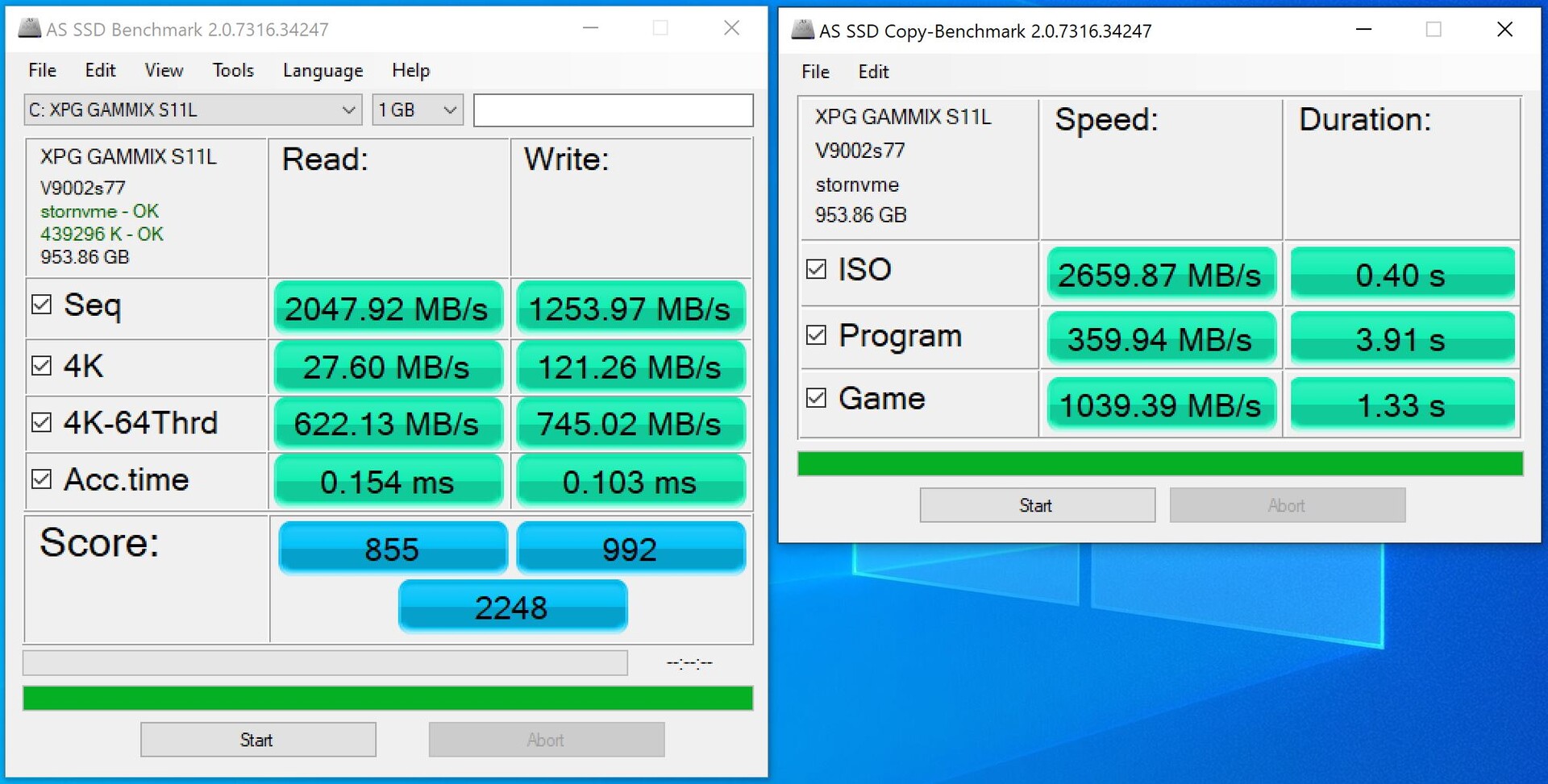This screenshot has height=784, width=1548.
Task: Click the elapsed time display --:--:--
Action: [x=689, y=663]
